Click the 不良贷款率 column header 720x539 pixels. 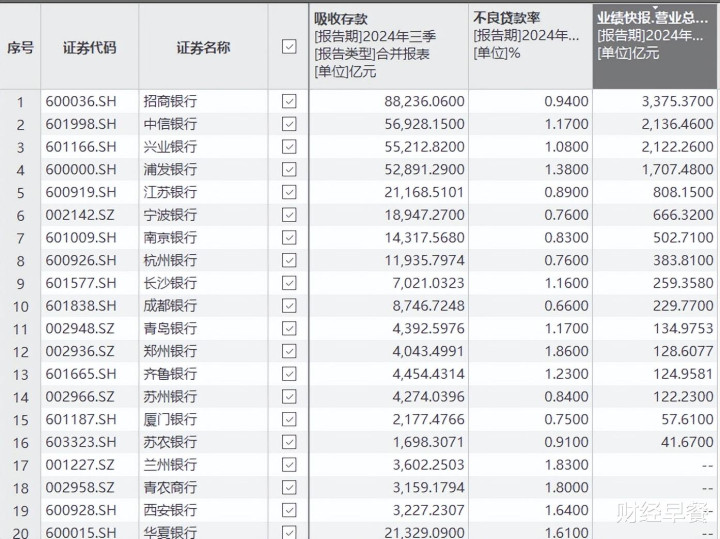(530, 46)
